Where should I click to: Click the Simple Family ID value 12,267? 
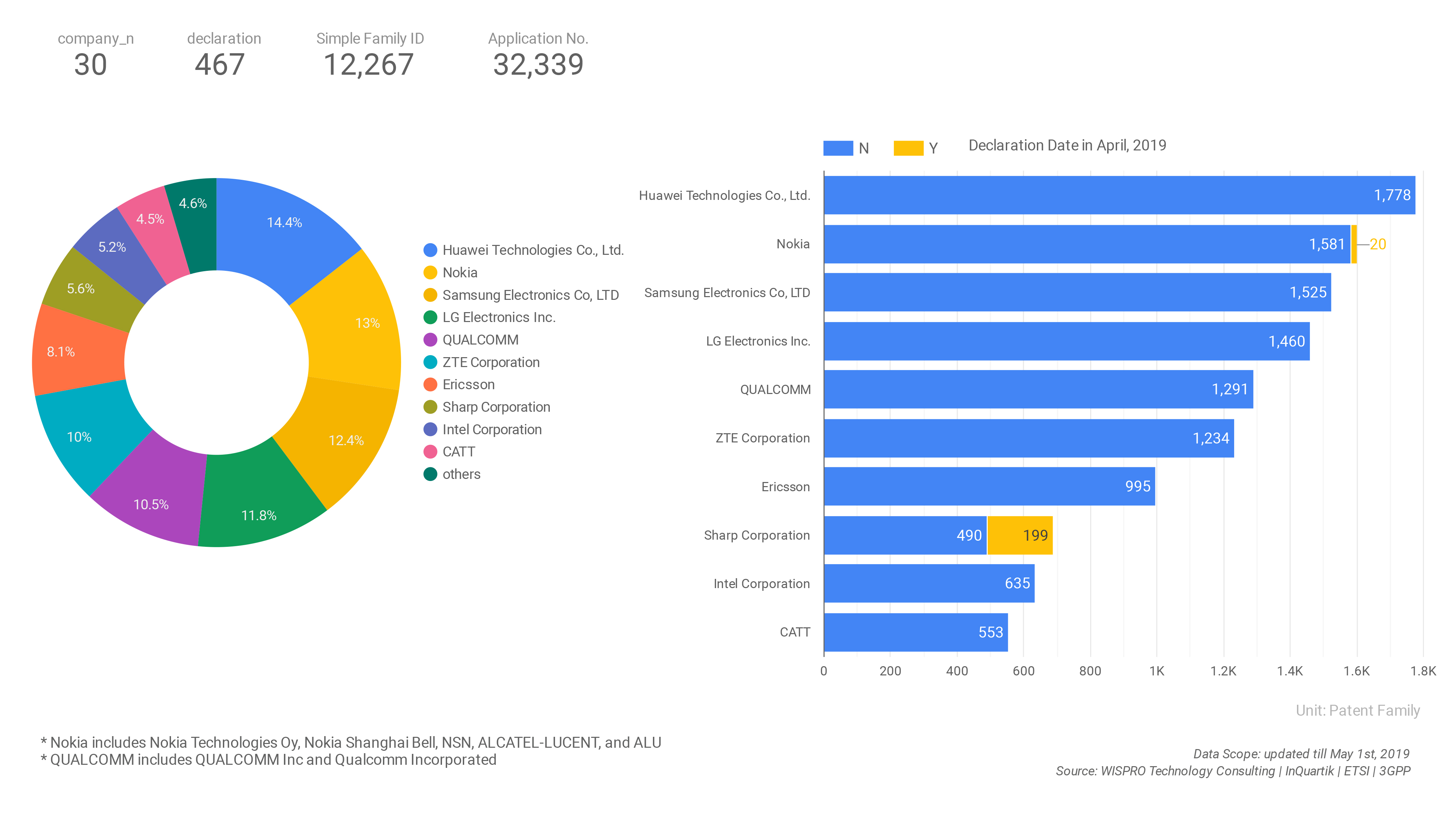point(369,64)
